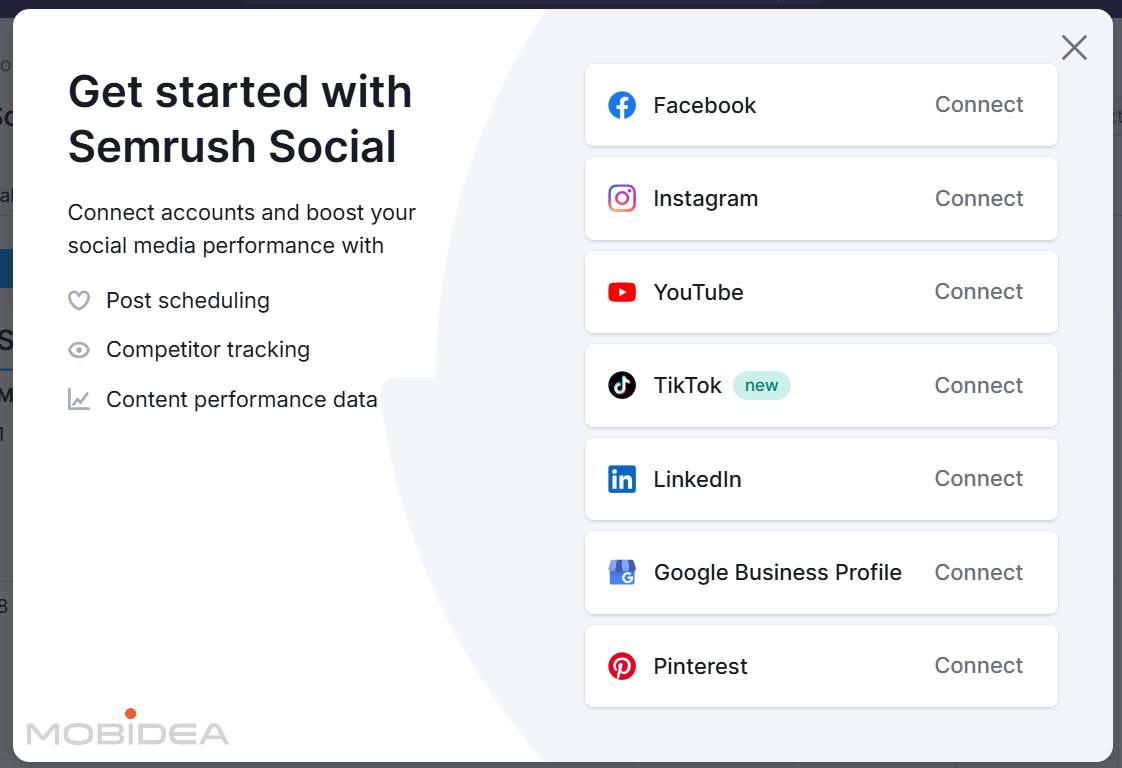Screen dimensions: 1122x768
Task: Connect a Pinterest account
Action: [978, 666]
